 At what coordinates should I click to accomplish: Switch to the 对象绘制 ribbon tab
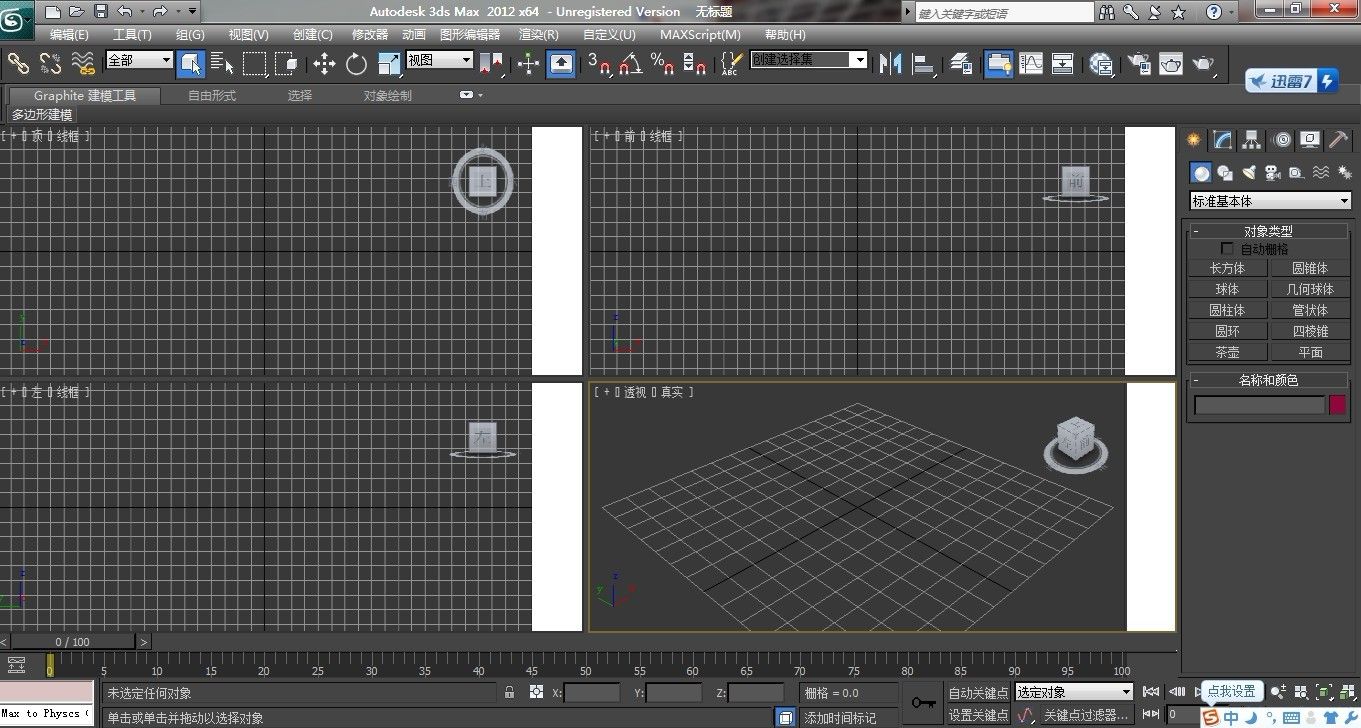(387, 95)
